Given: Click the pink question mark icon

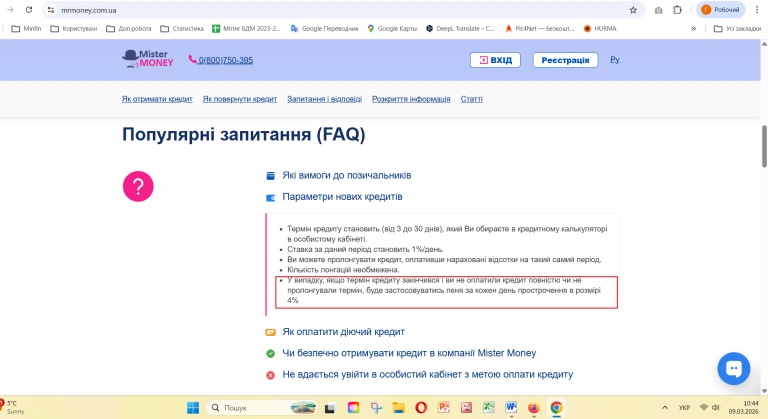Looking at the screenshot, I should 138,186.
